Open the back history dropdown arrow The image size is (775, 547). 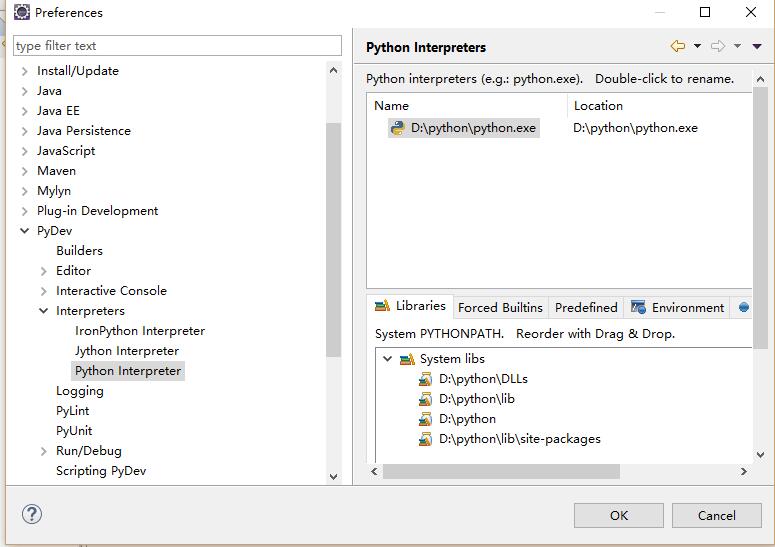[x=697, y=46]
